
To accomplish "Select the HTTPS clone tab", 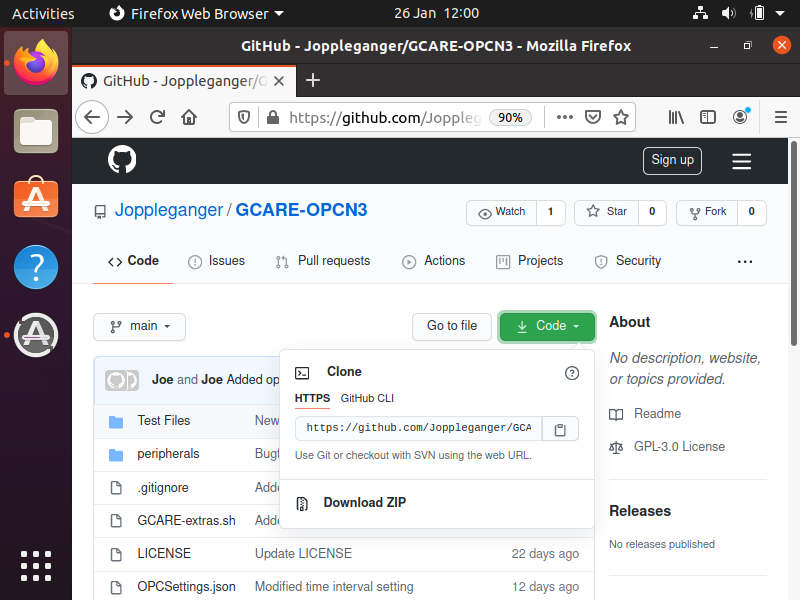I will 312,398.
